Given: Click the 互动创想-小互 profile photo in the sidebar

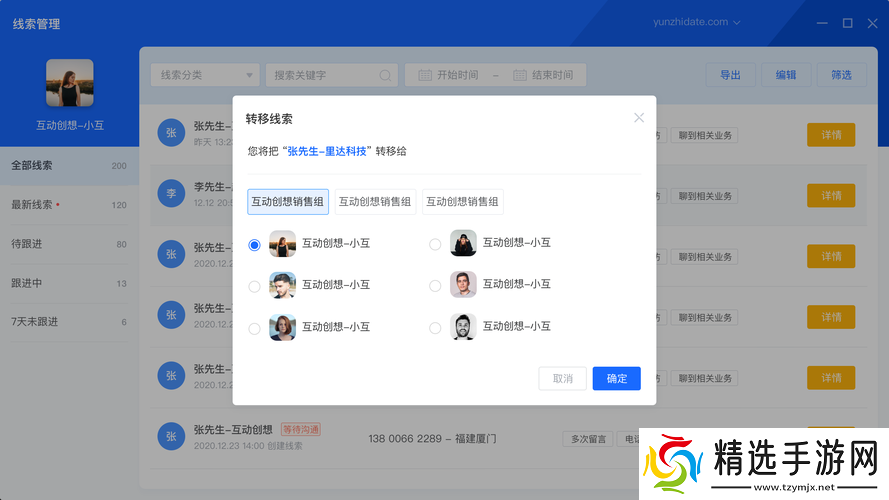Looking at the screenshot, I should (x=70, y=83).
